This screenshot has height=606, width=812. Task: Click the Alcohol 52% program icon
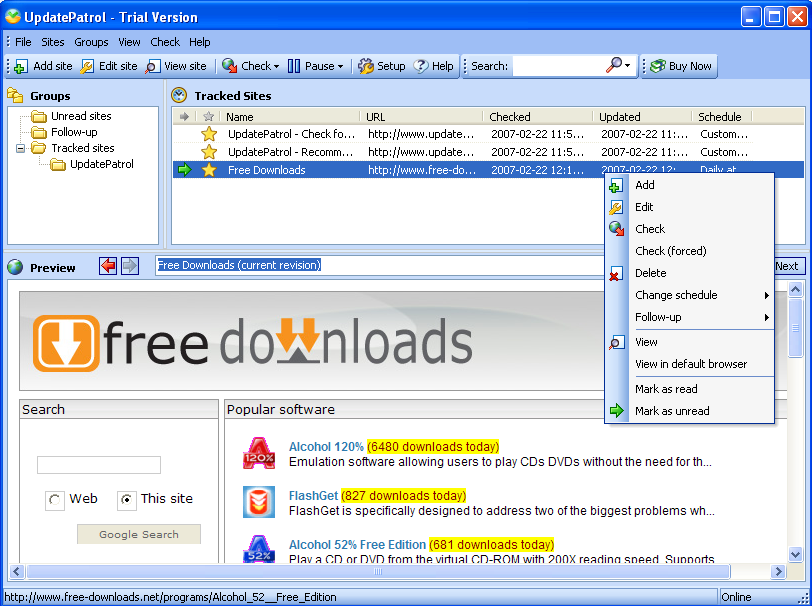click(x=259, y=549)
